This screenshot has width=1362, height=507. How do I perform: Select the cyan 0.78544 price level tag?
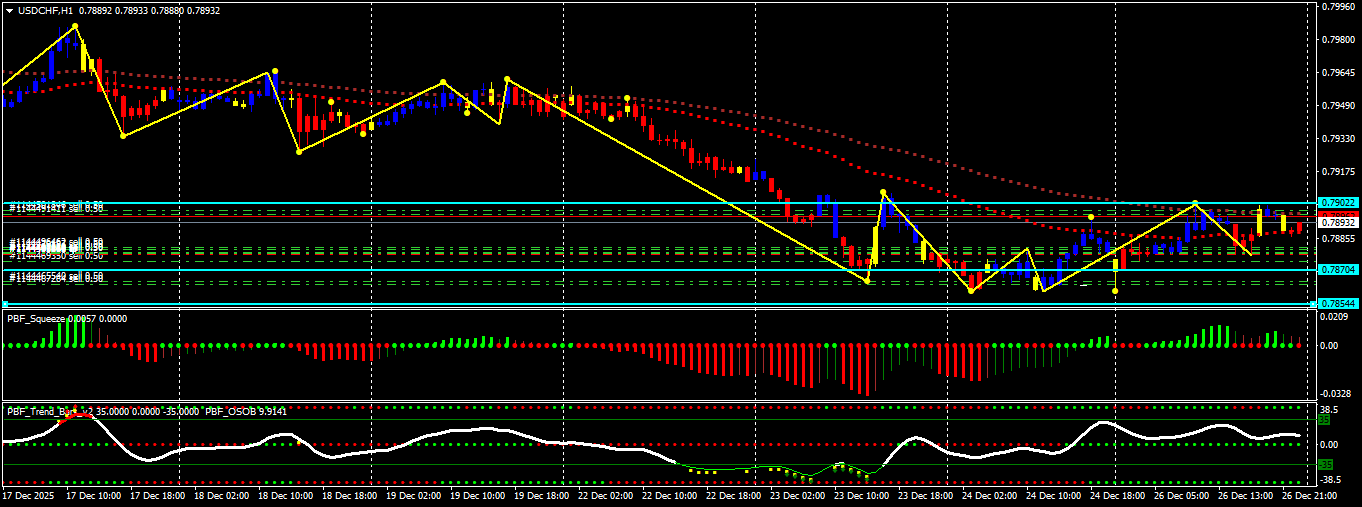(x=1337, y=303)
